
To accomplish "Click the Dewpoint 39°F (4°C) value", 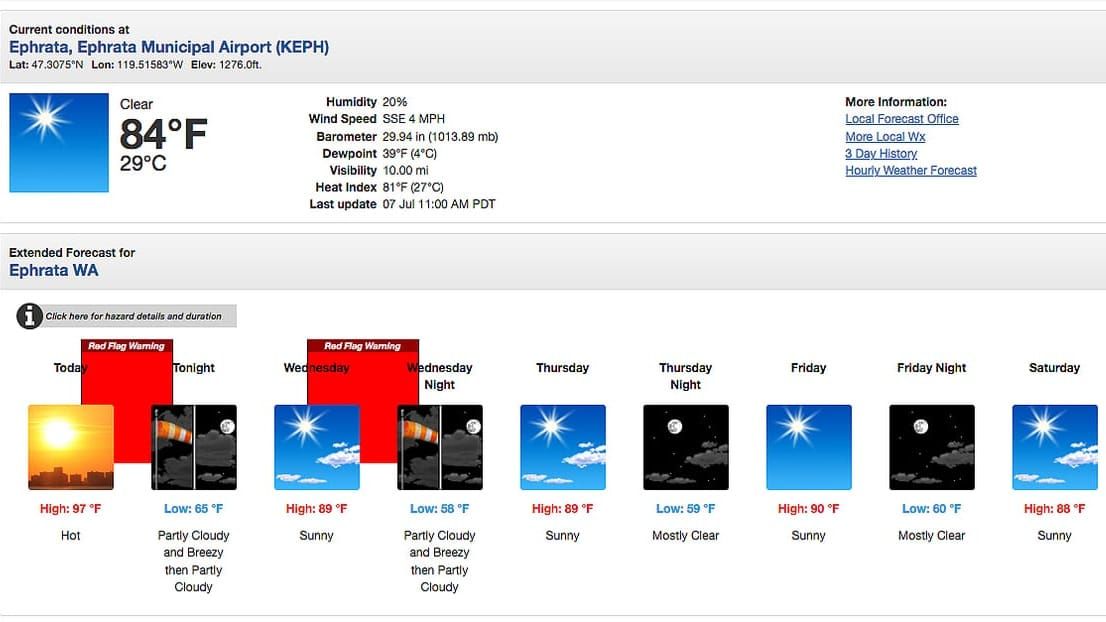I will coord(410,154).
